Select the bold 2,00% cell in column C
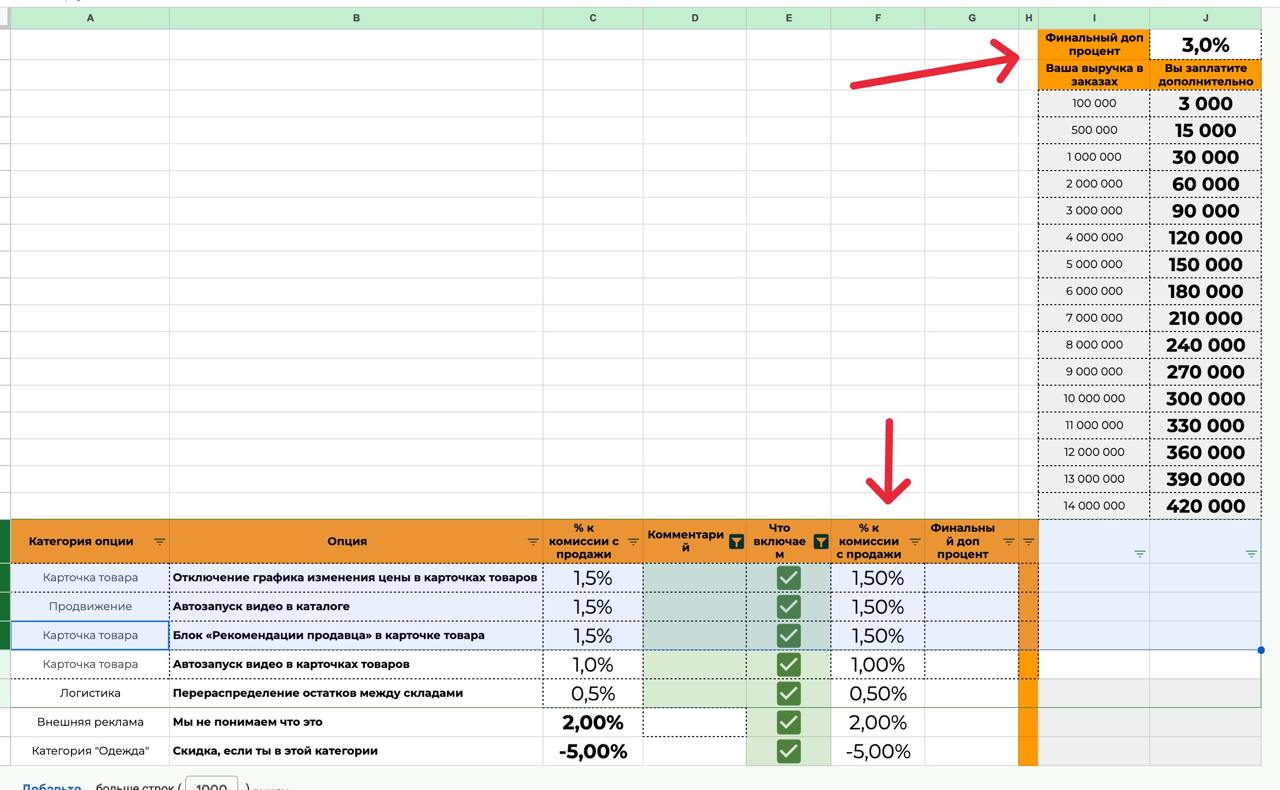 pyautogui.click(x=593, y=722)
